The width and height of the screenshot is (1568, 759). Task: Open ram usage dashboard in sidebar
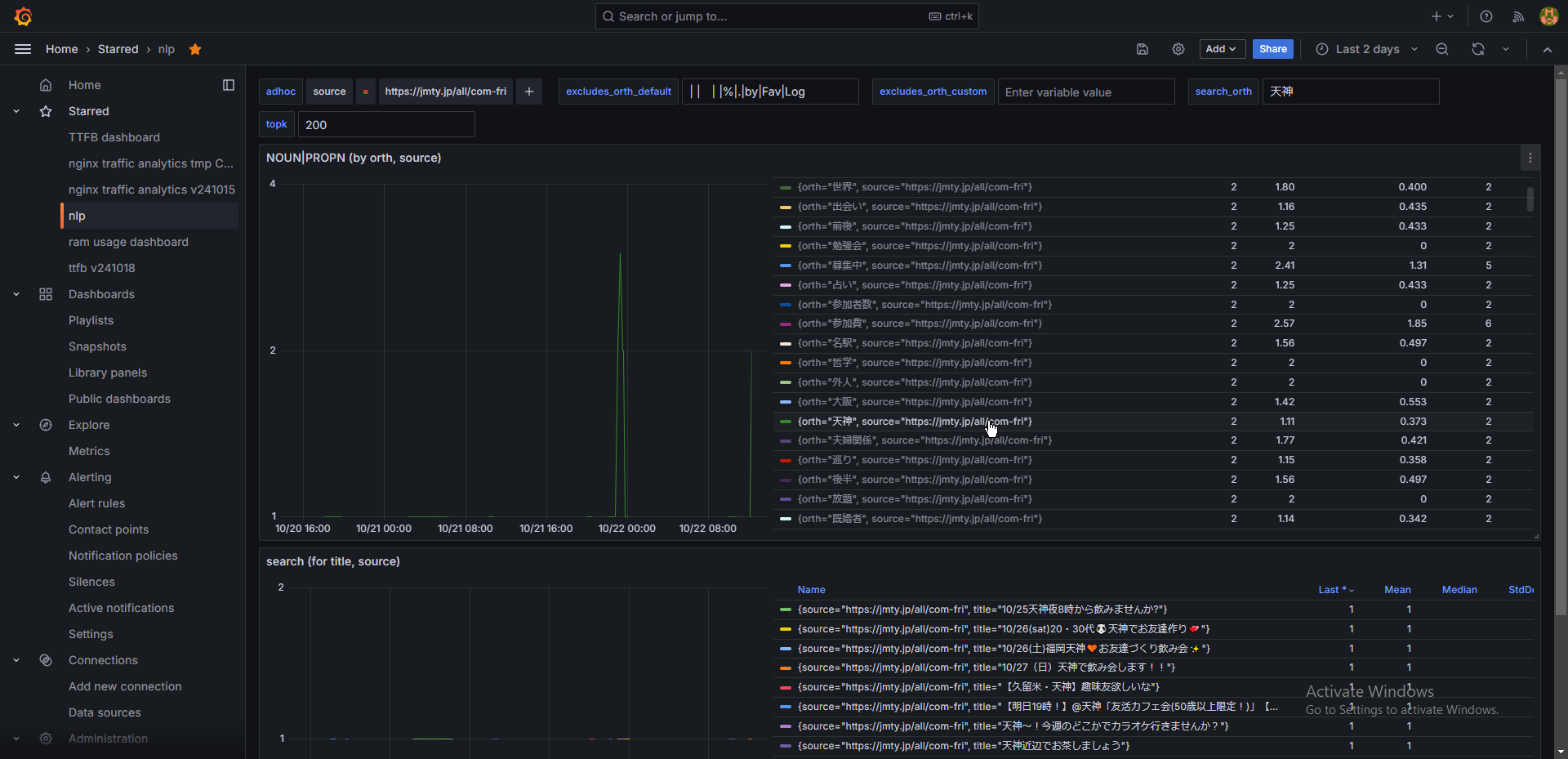click(128, 242)
